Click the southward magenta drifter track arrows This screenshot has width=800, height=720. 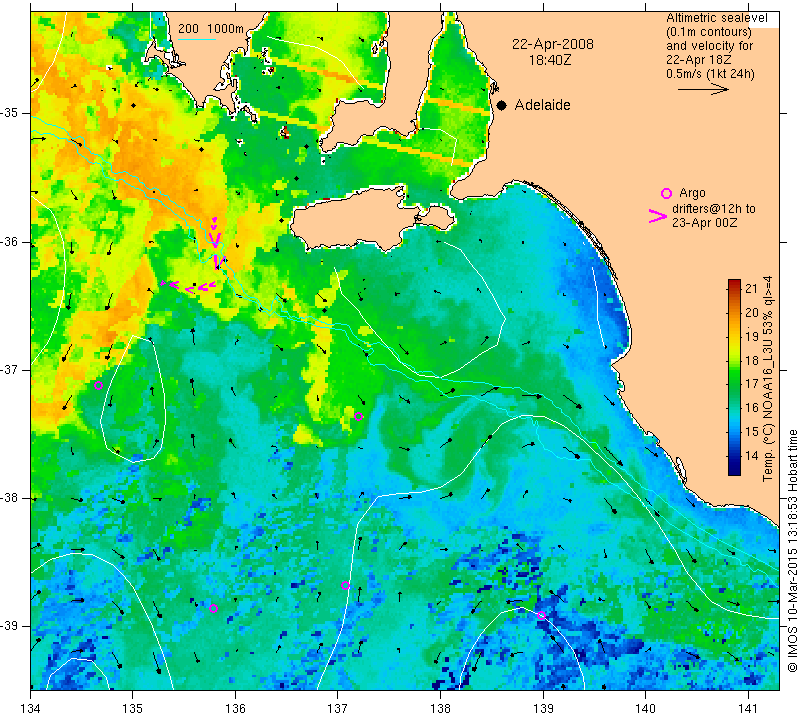pos(216,243)
